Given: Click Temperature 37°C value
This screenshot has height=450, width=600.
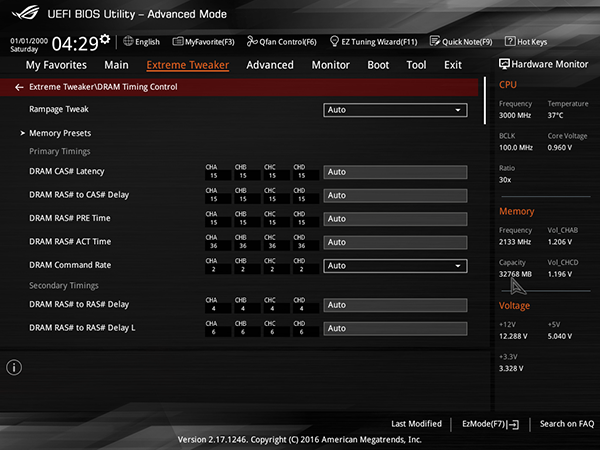Looking at the screenshot, I should coord(555,115).
